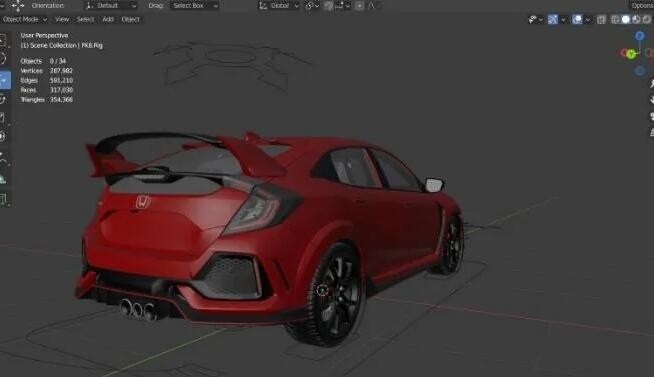
Task: Open the View menu
Action: coord(62,19)
